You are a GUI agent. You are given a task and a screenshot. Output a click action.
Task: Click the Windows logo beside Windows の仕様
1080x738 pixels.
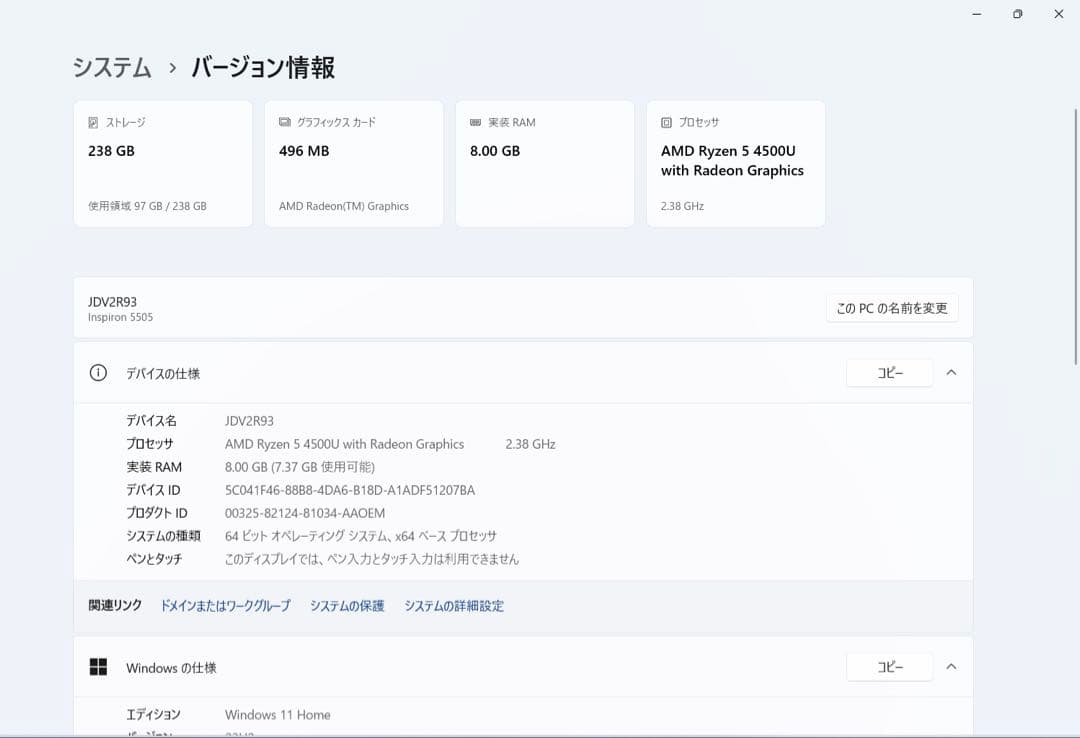coord(98,667)
